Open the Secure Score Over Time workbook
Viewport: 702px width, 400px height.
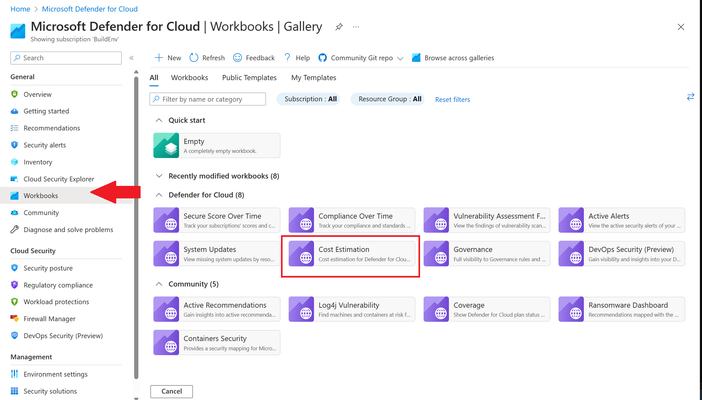pos(217,220)
